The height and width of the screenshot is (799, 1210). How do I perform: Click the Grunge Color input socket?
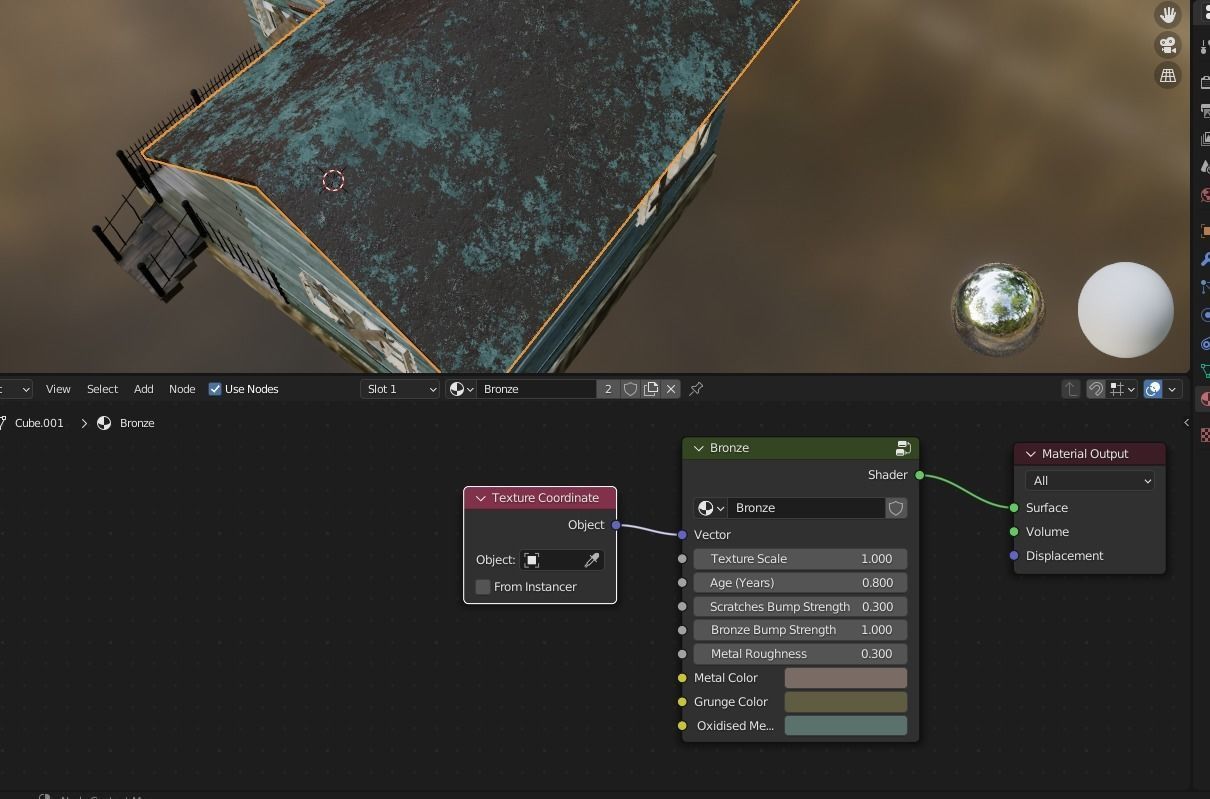[x=682, y=702]
